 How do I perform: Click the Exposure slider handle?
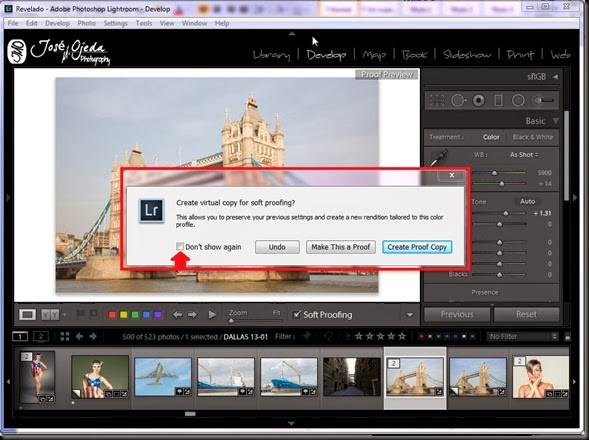point(506,213)
